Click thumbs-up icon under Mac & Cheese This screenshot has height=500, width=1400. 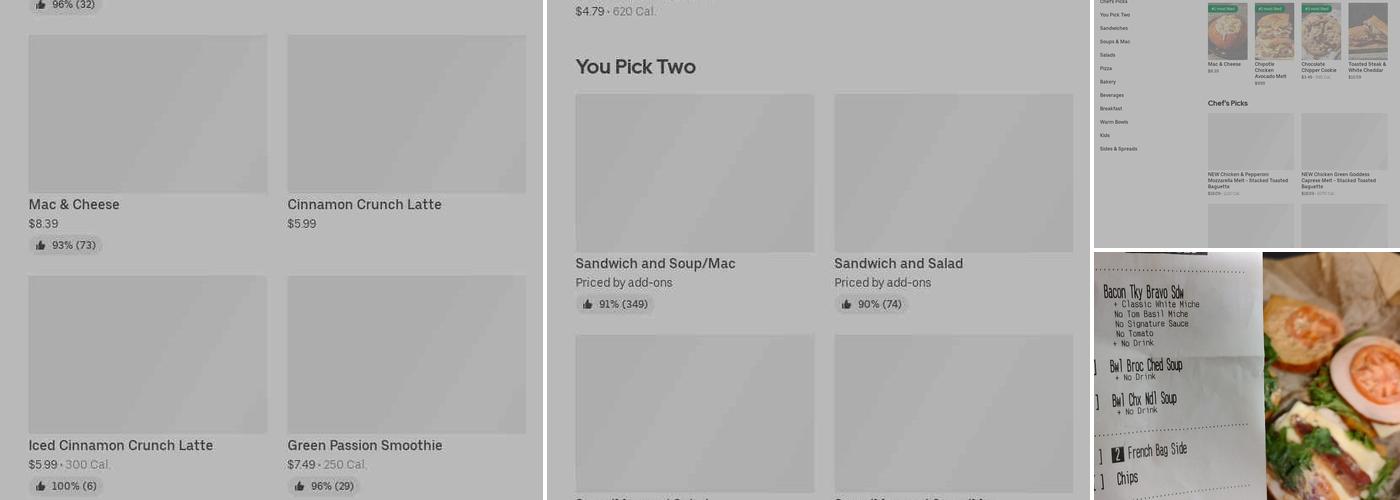coord(41,246)
